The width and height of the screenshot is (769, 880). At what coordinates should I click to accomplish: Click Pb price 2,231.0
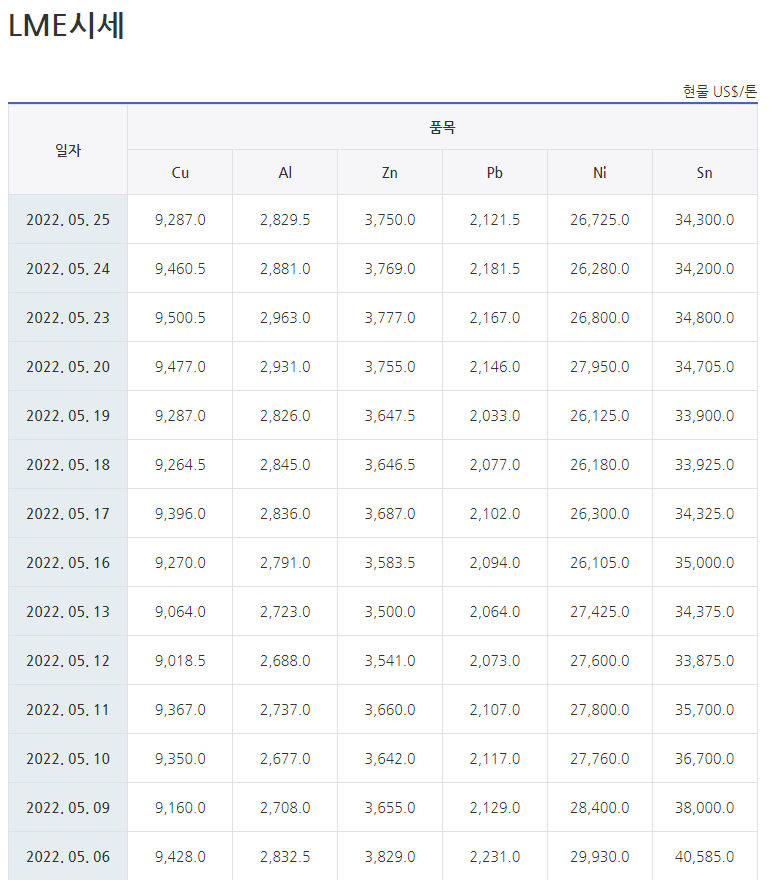click(495, 856)
